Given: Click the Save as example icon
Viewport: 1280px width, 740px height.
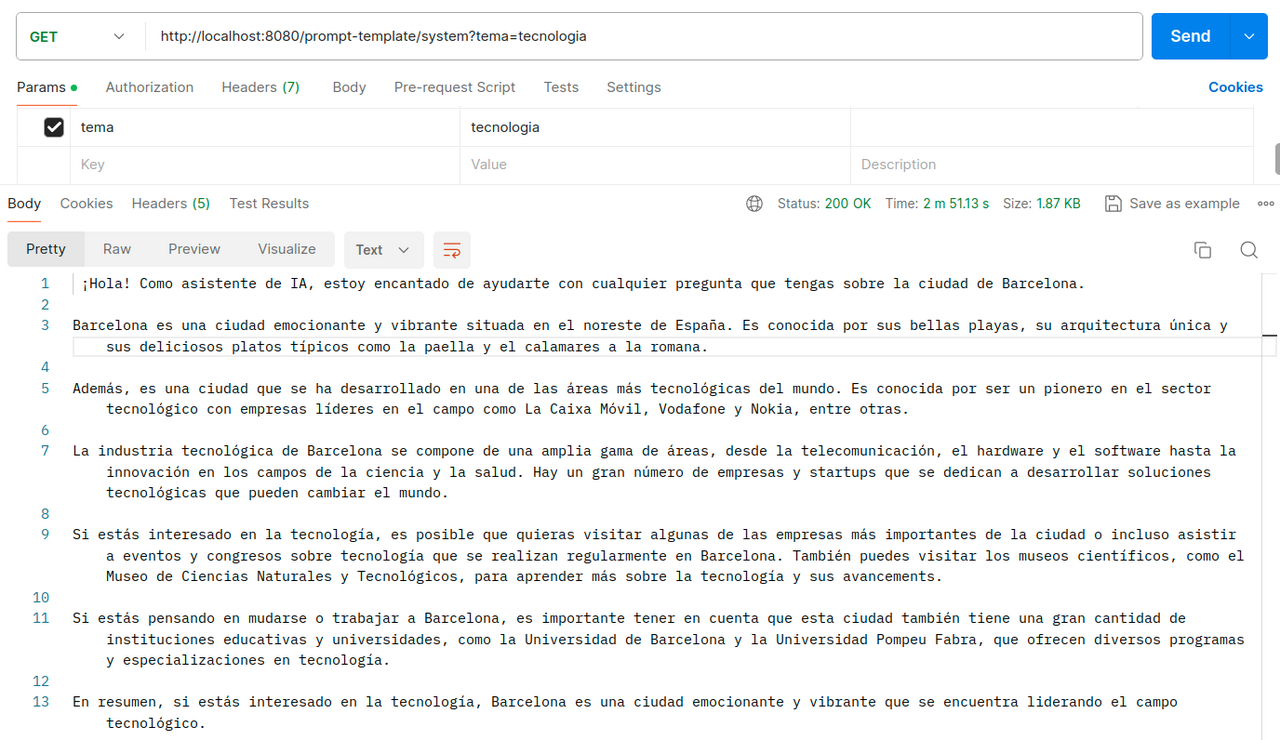Looking at the screenshot, I should coord(1113,204).
